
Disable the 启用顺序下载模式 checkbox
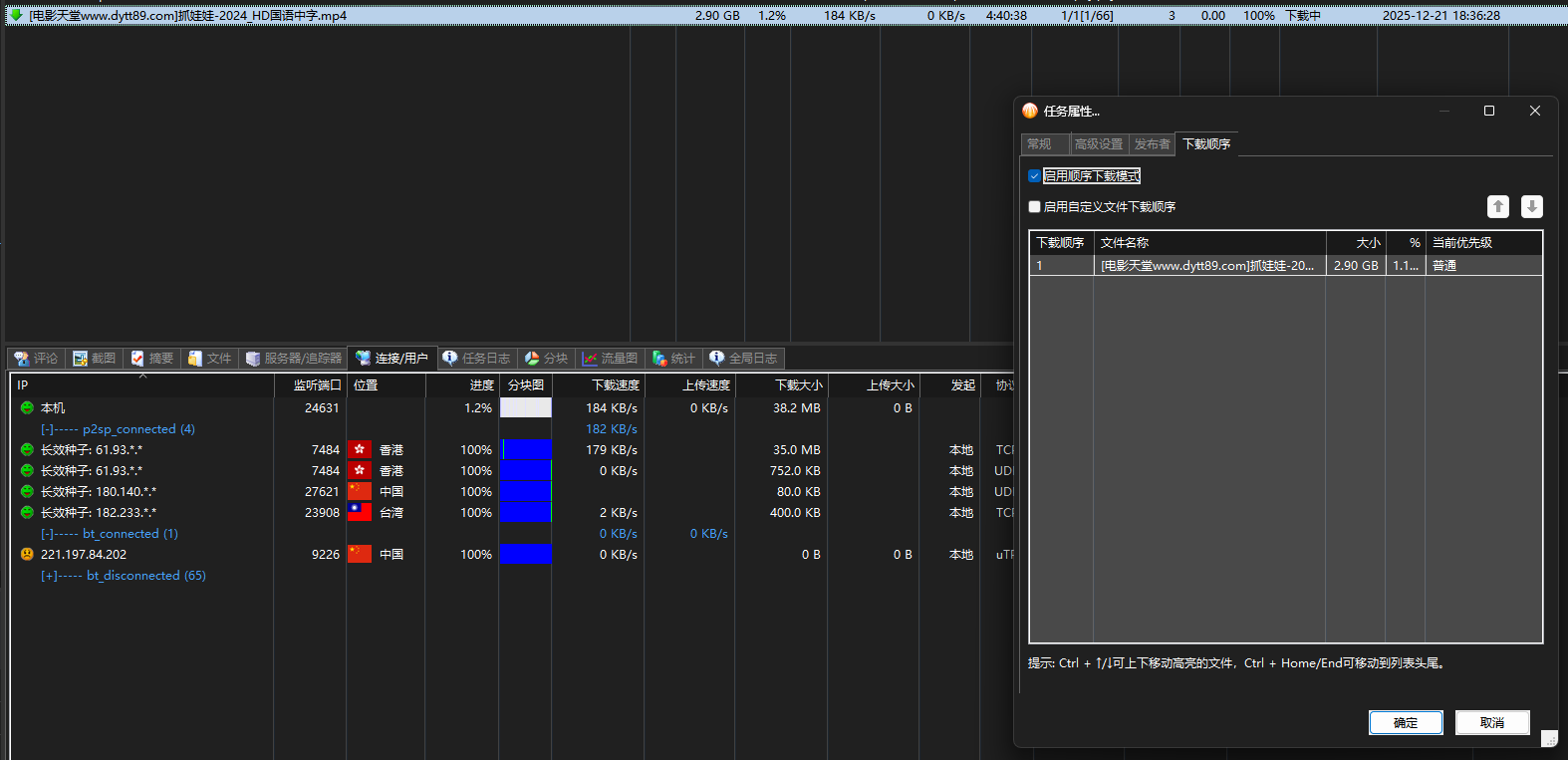point(1034,176)
